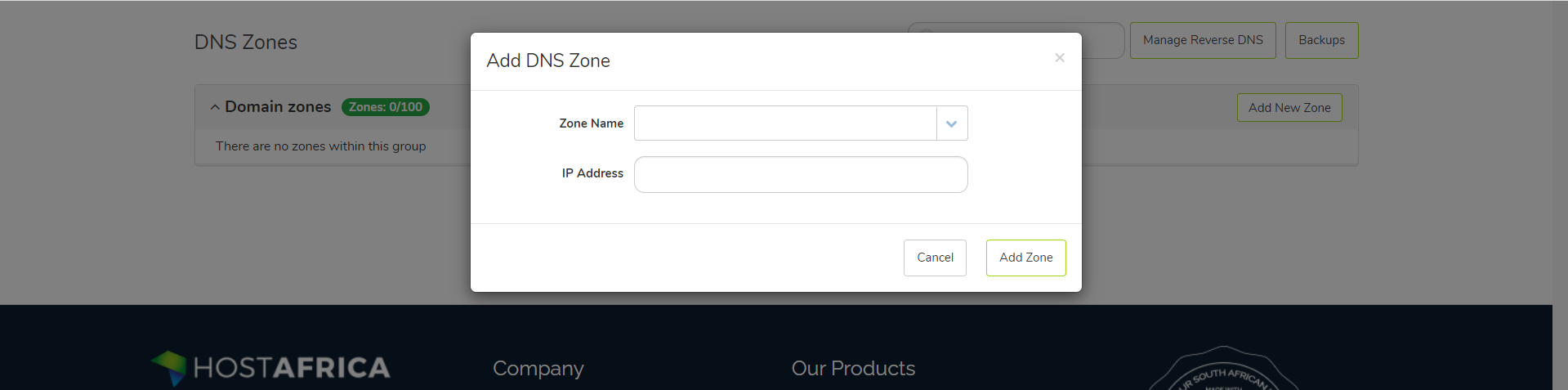Click the South African badge in footer
The height and width of the screenshot is (390, 1568).
tap(1223, 370)
